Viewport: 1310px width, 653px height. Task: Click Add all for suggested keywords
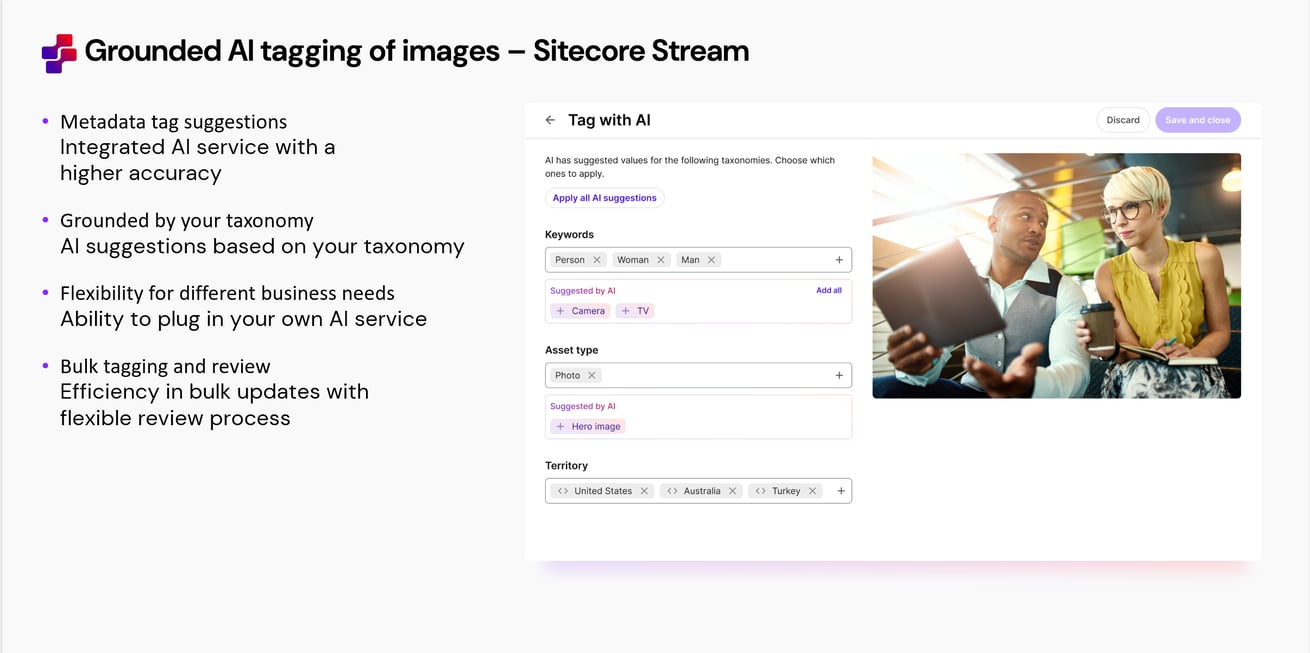tap(829, 290)
